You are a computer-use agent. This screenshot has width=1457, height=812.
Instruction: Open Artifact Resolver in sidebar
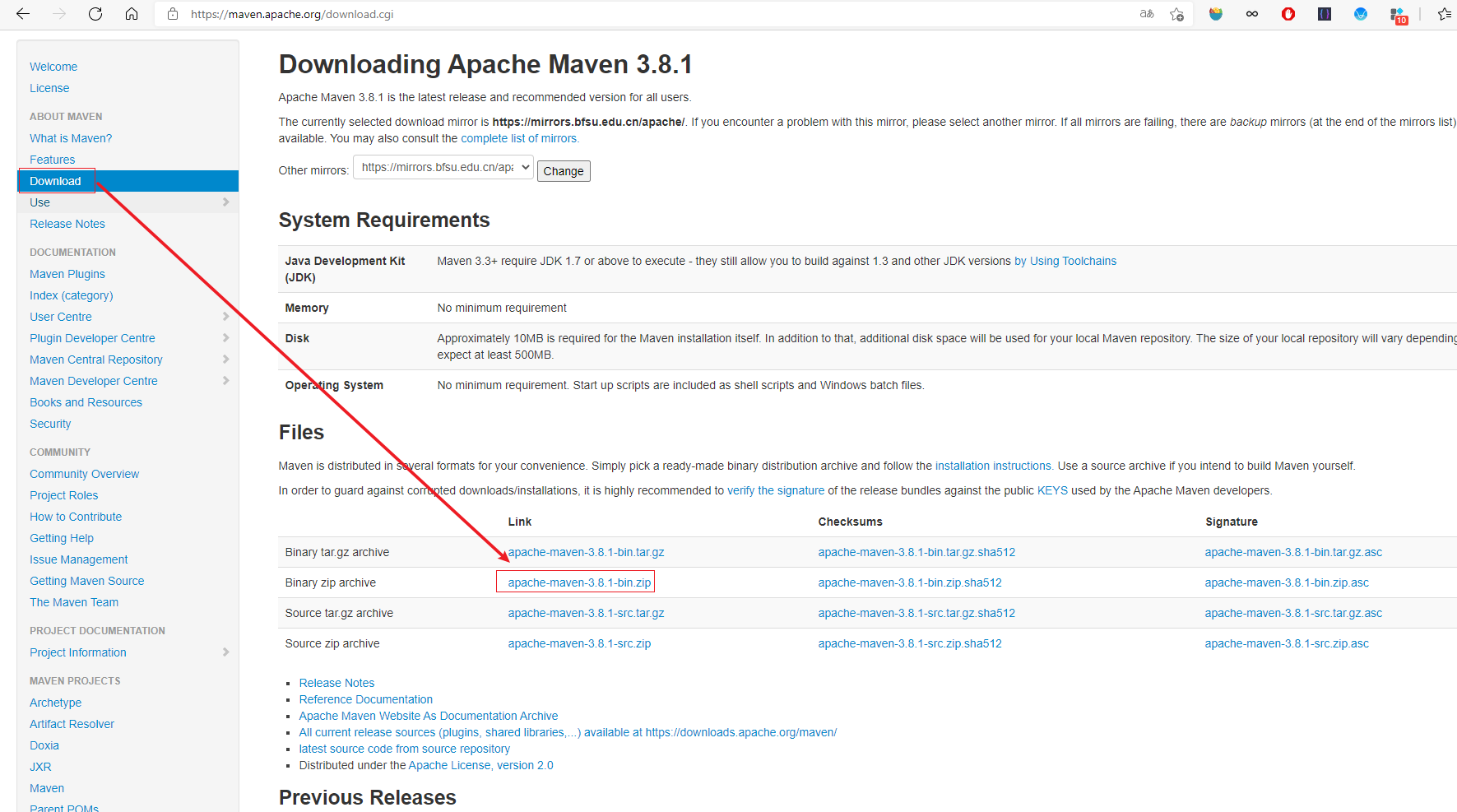click(x=72, y=724)
